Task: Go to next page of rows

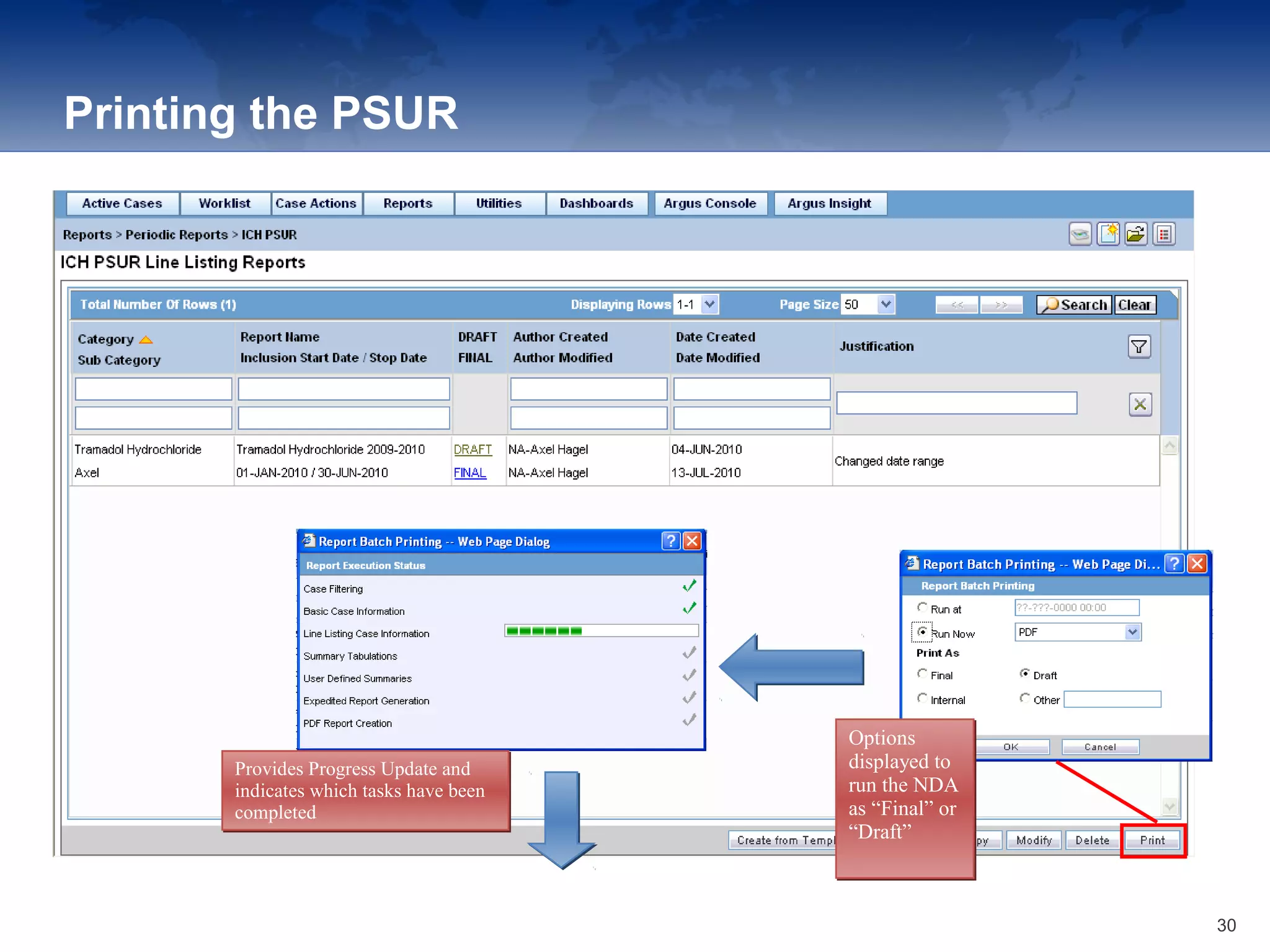Action: (1001, 305)
